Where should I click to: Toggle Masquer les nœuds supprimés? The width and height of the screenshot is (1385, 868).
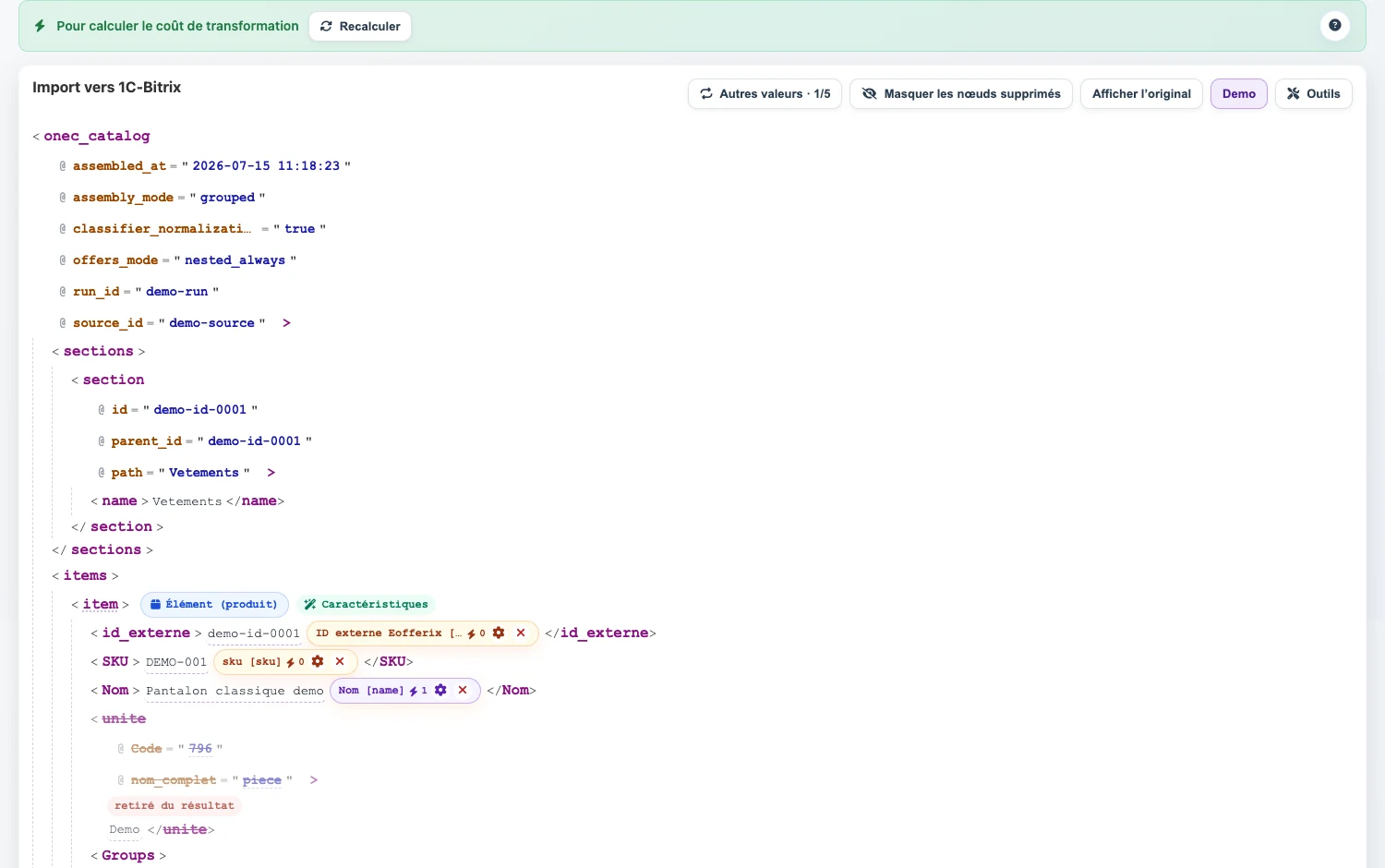pos(961,93)
